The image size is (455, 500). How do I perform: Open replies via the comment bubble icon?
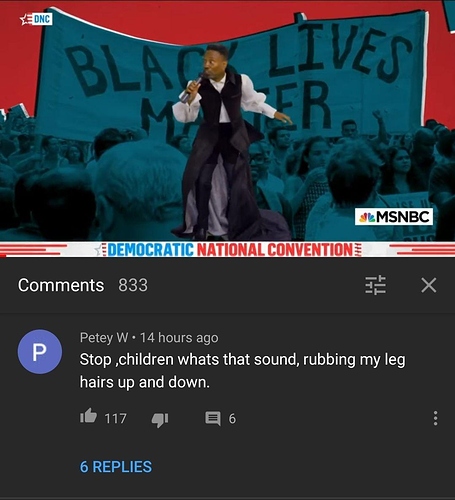[x=213, y=419]
